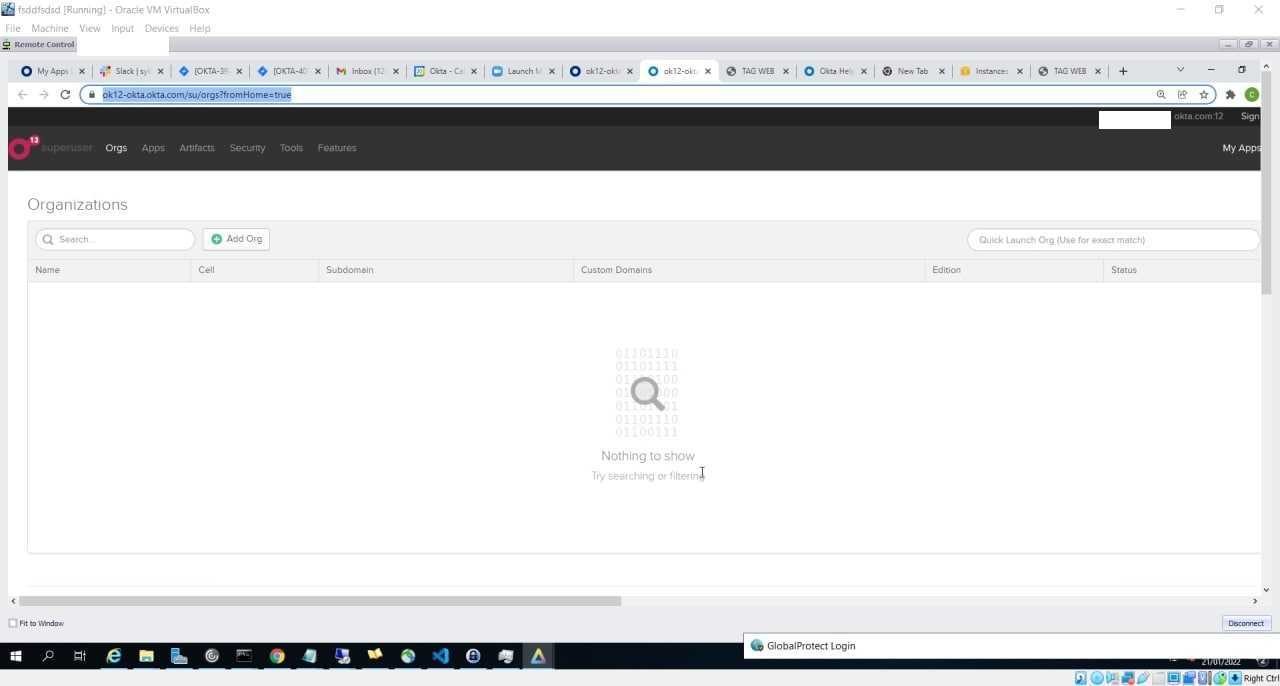Enable the Fit to Window checkbox

13,623
